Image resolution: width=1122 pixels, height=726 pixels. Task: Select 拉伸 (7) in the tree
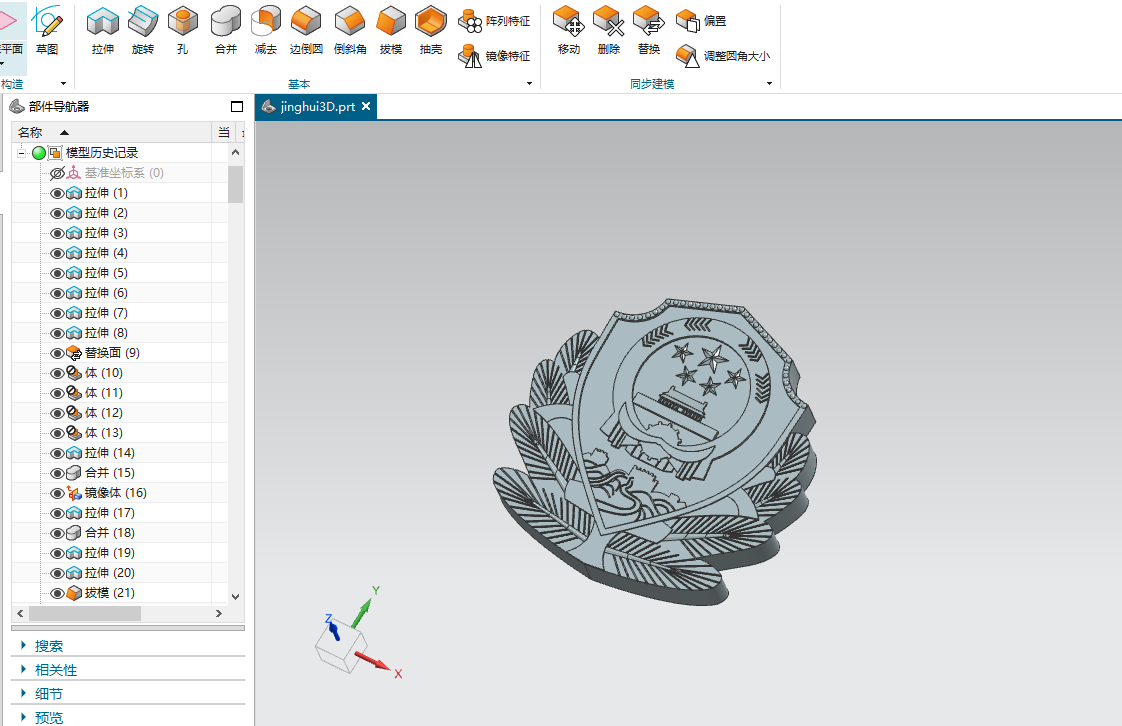pyautogui.click(x=106, y=313)
